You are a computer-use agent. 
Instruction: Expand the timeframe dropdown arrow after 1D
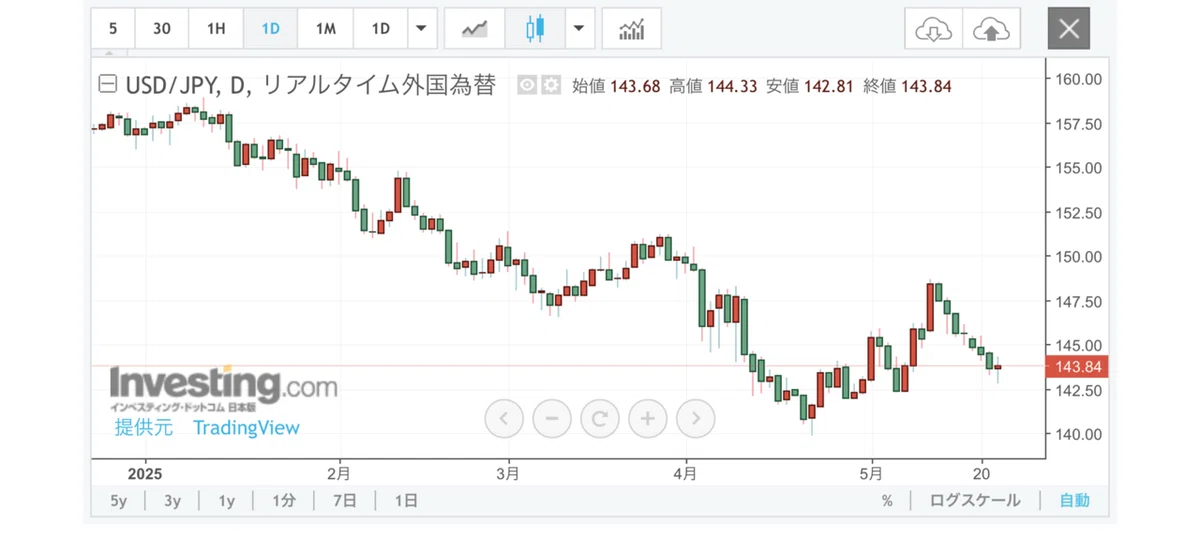(422, 29)
